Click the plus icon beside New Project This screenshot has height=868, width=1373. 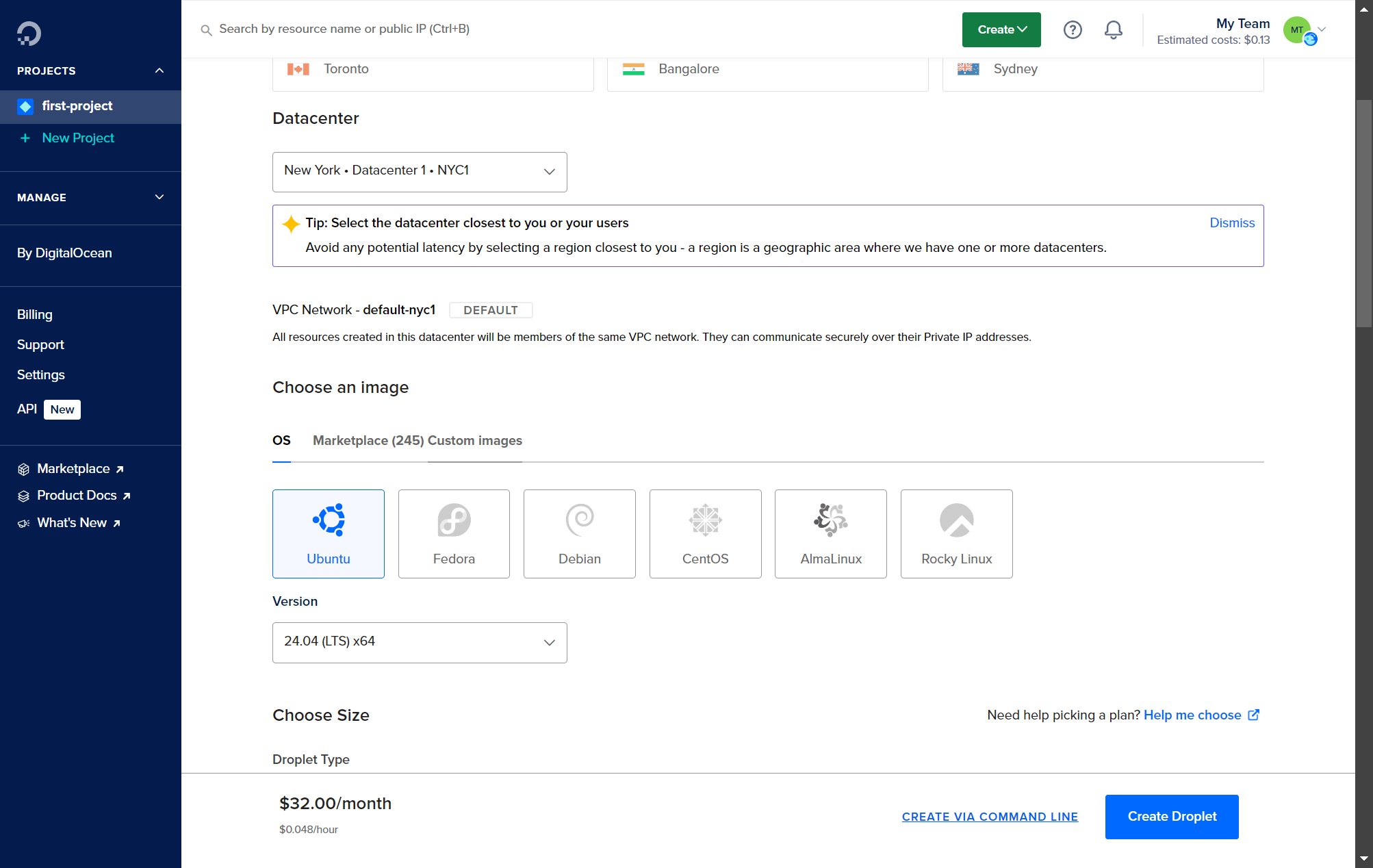[25, 138]
